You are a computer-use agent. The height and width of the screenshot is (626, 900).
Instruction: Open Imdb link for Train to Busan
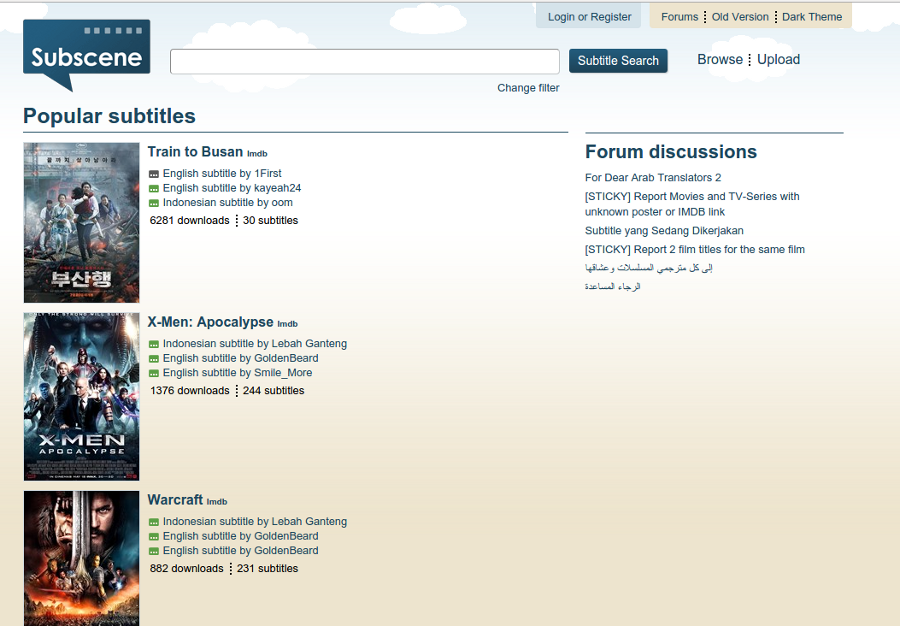(257, 154)
